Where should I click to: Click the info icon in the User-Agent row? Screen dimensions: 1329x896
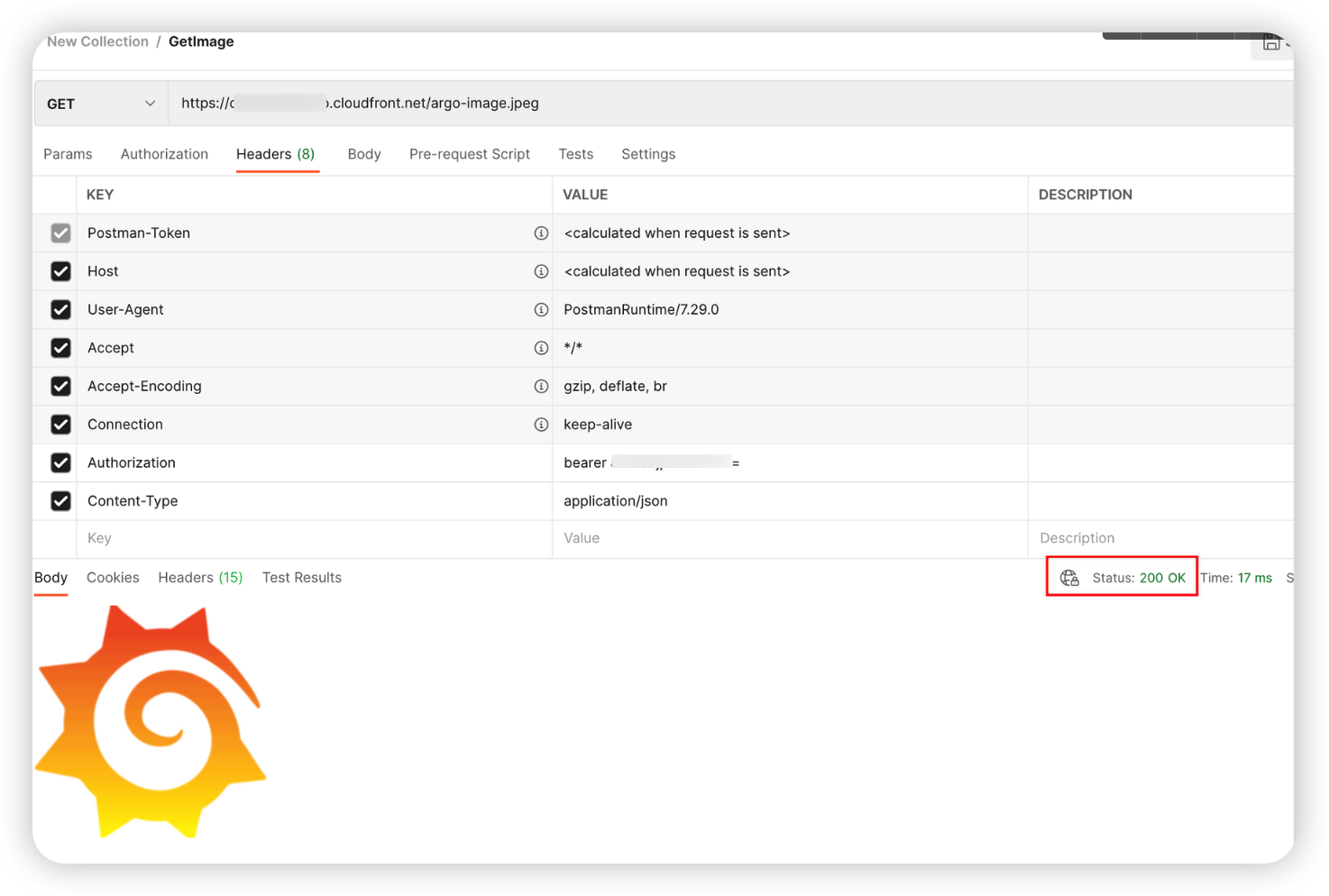(x=541, y=310)
